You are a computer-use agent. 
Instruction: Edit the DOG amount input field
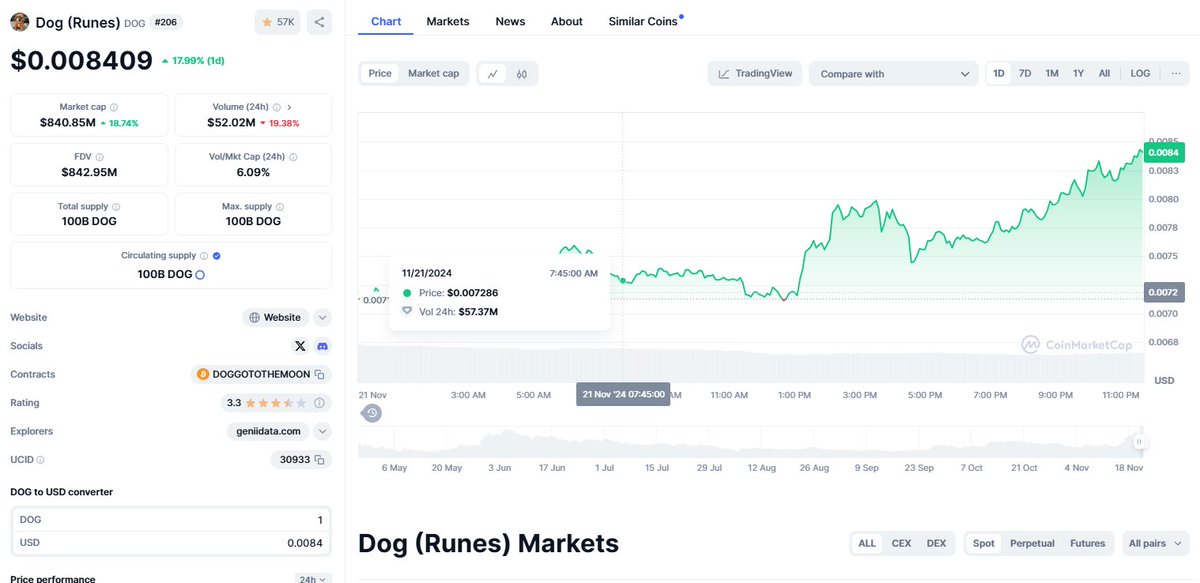(171, 520)
